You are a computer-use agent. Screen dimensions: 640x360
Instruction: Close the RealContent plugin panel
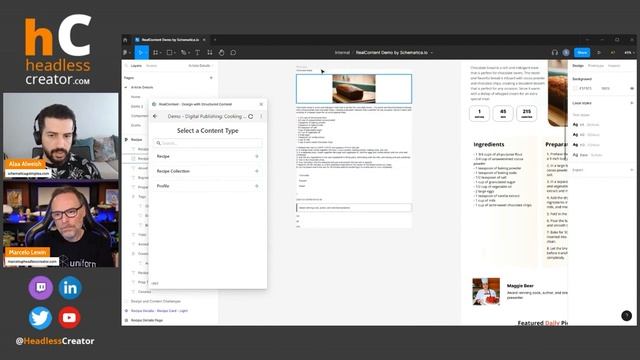click(261, 104)
